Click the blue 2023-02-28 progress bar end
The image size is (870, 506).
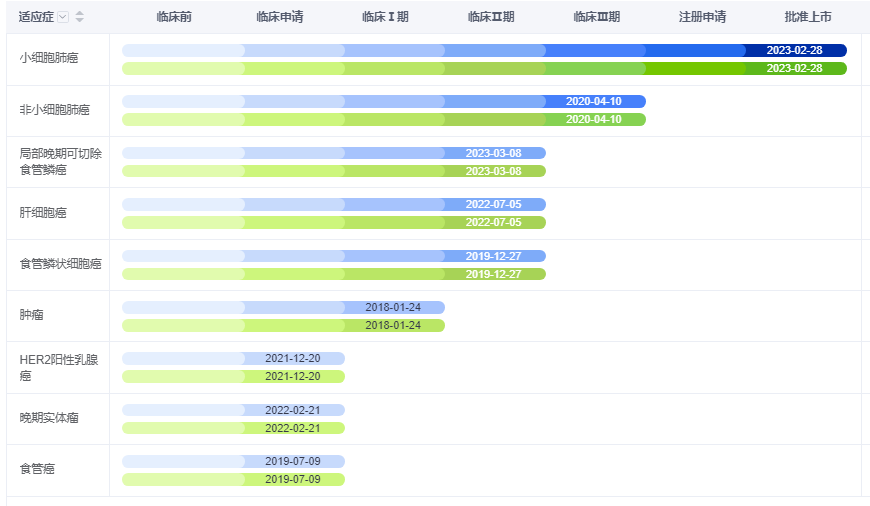click(x=794, y=50)
